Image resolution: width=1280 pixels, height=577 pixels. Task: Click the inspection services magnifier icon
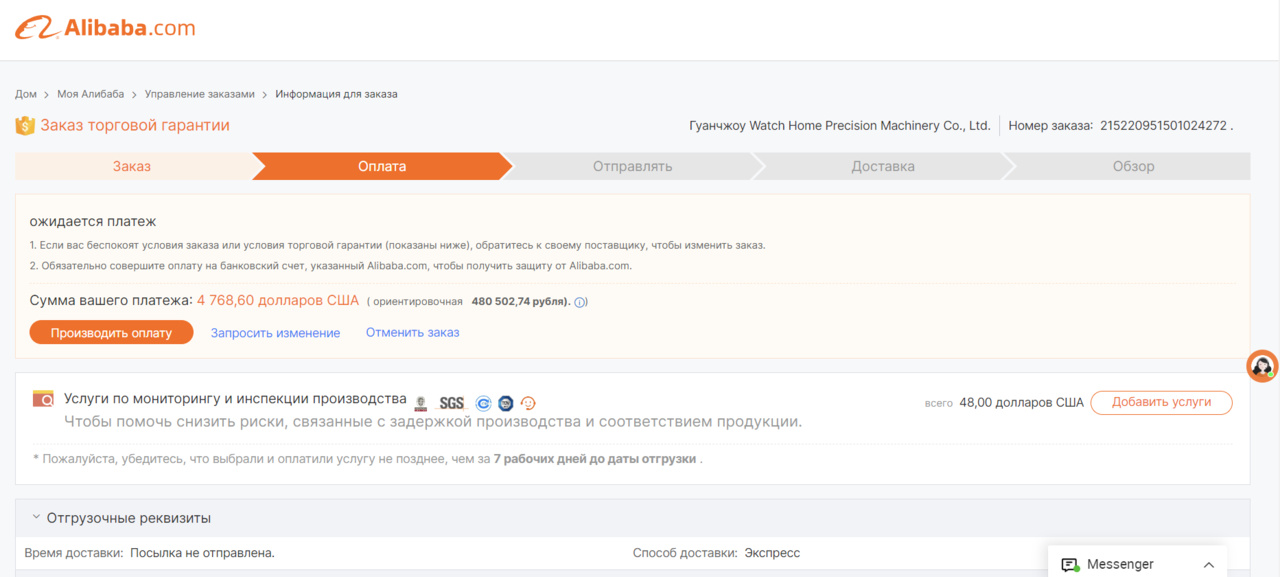(x=43, y=399)
